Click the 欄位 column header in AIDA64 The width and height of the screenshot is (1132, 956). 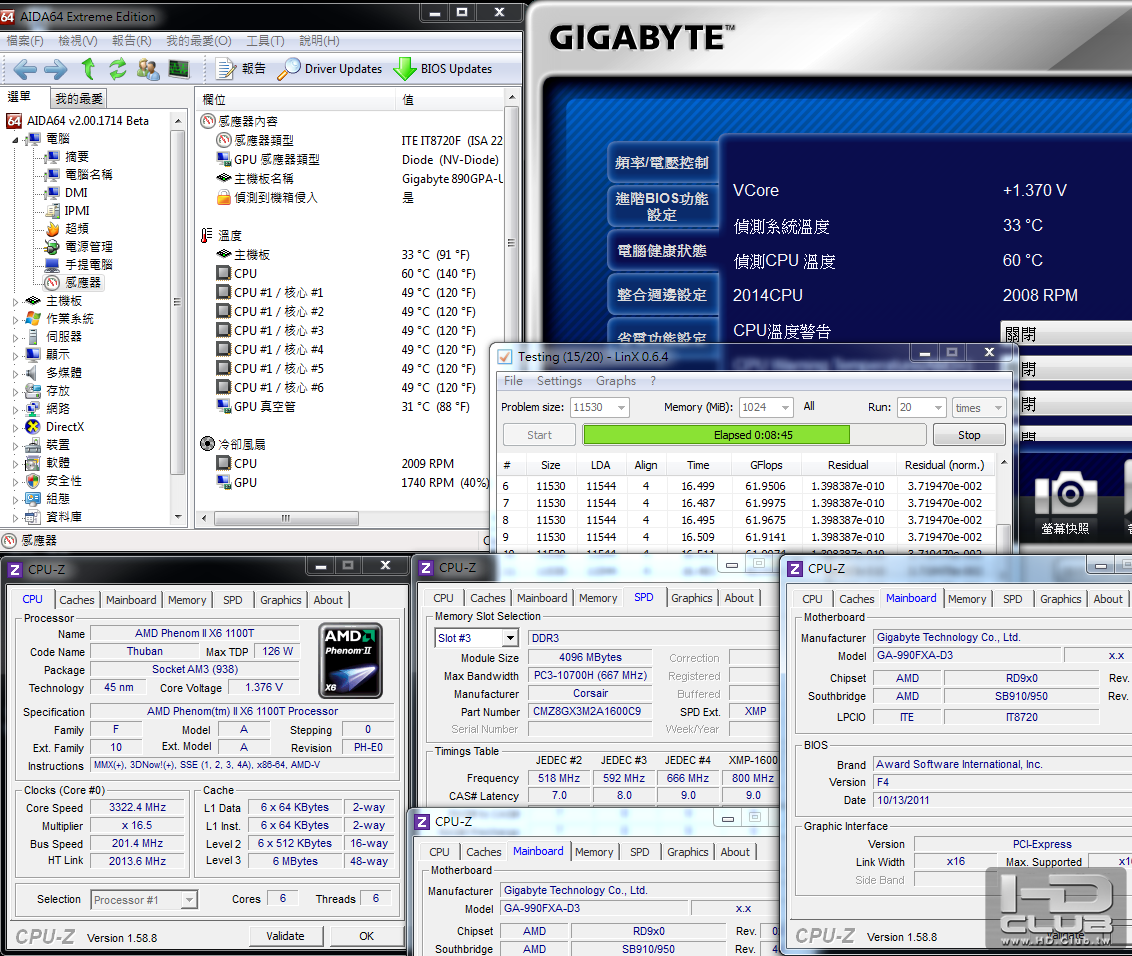coord(296,100)
